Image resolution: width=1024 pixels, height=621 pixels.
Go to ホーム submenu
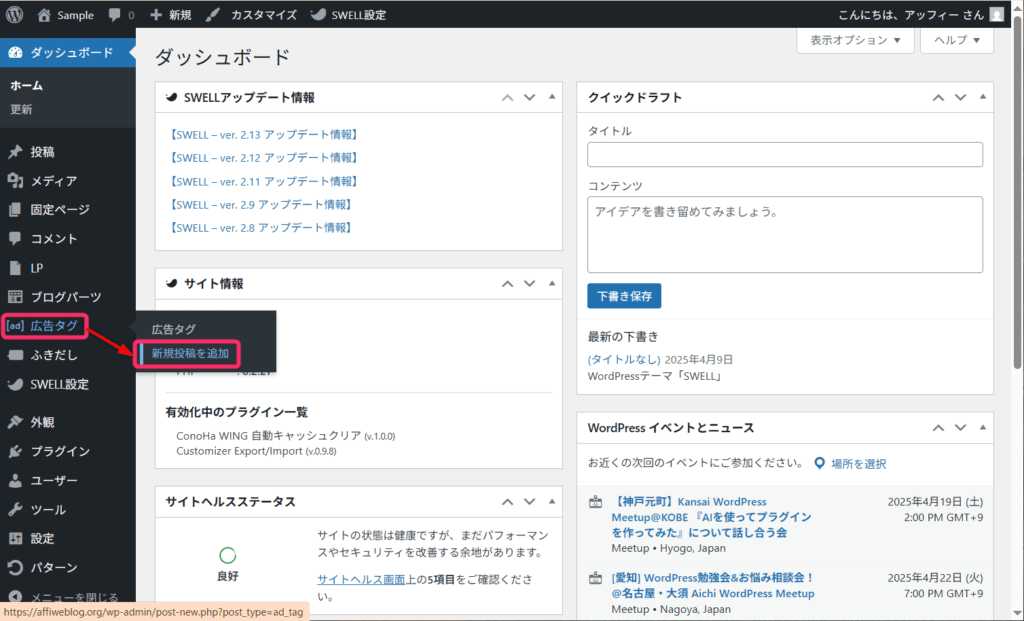[27, 86]
